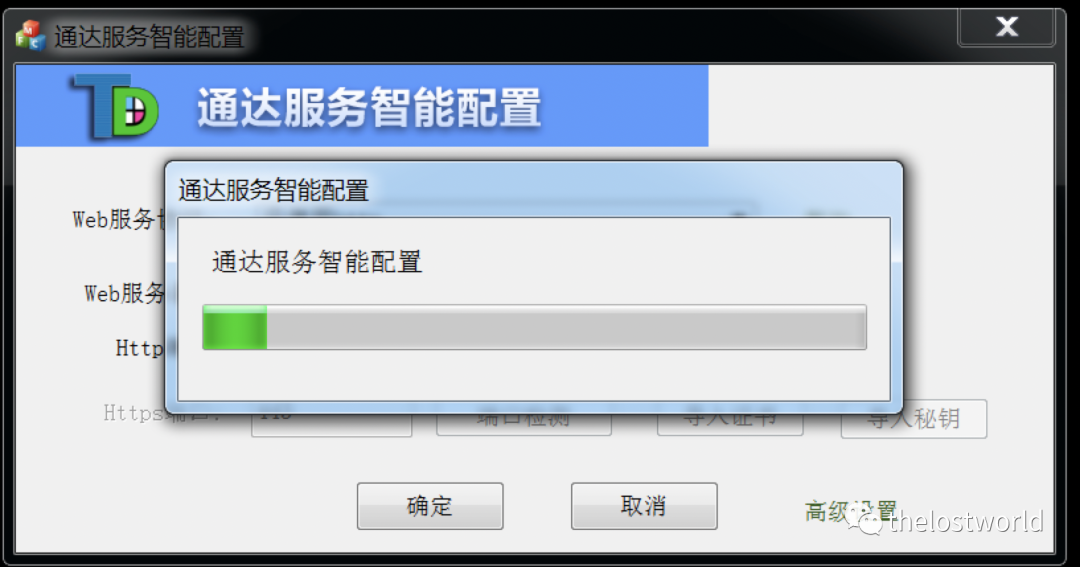Cancel using the 取消 button
The image size is (1080, 567).
pyautogui.click(x=644, y=506)
